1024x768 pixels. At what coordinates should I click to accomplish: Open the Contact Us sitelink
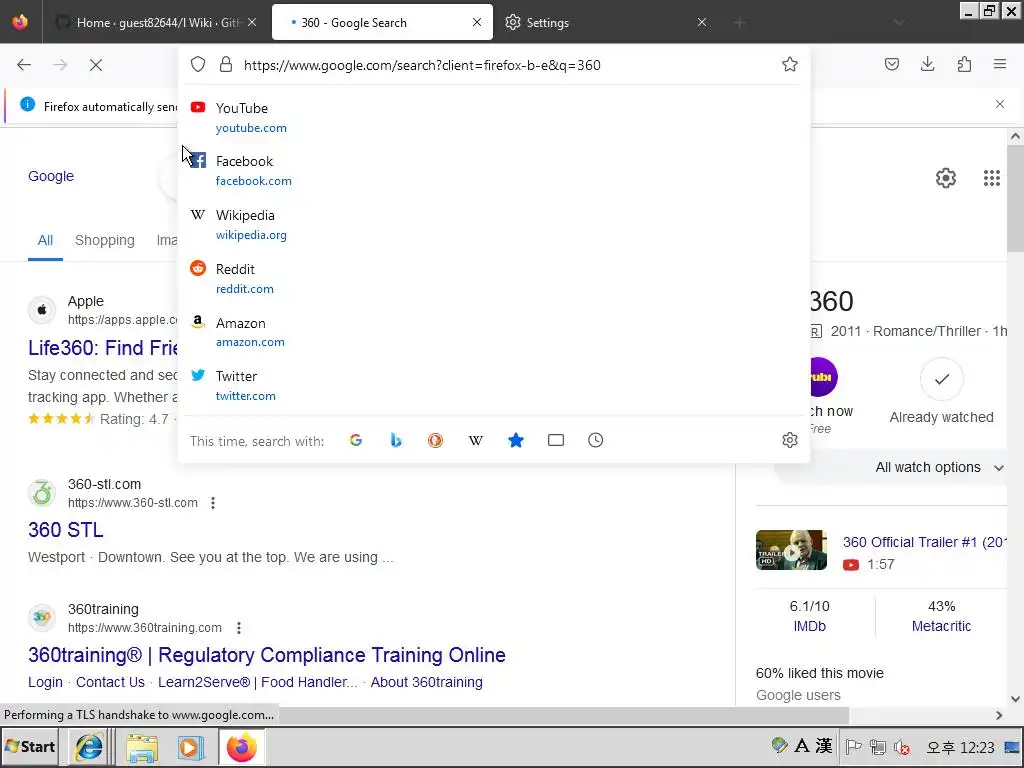(x=110, y=682)
